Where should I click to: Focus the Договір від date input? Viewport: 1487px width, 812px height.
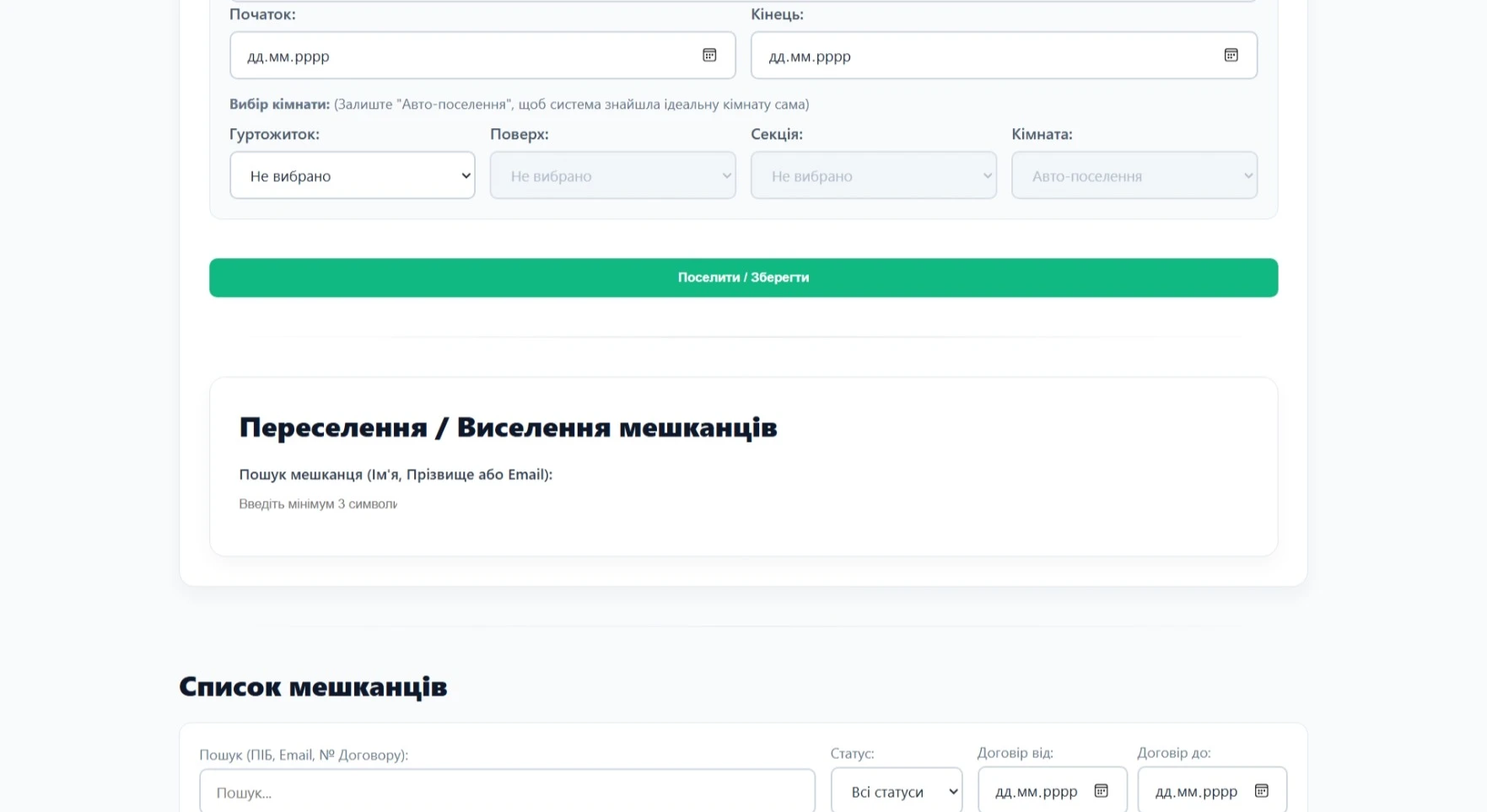1052,790
